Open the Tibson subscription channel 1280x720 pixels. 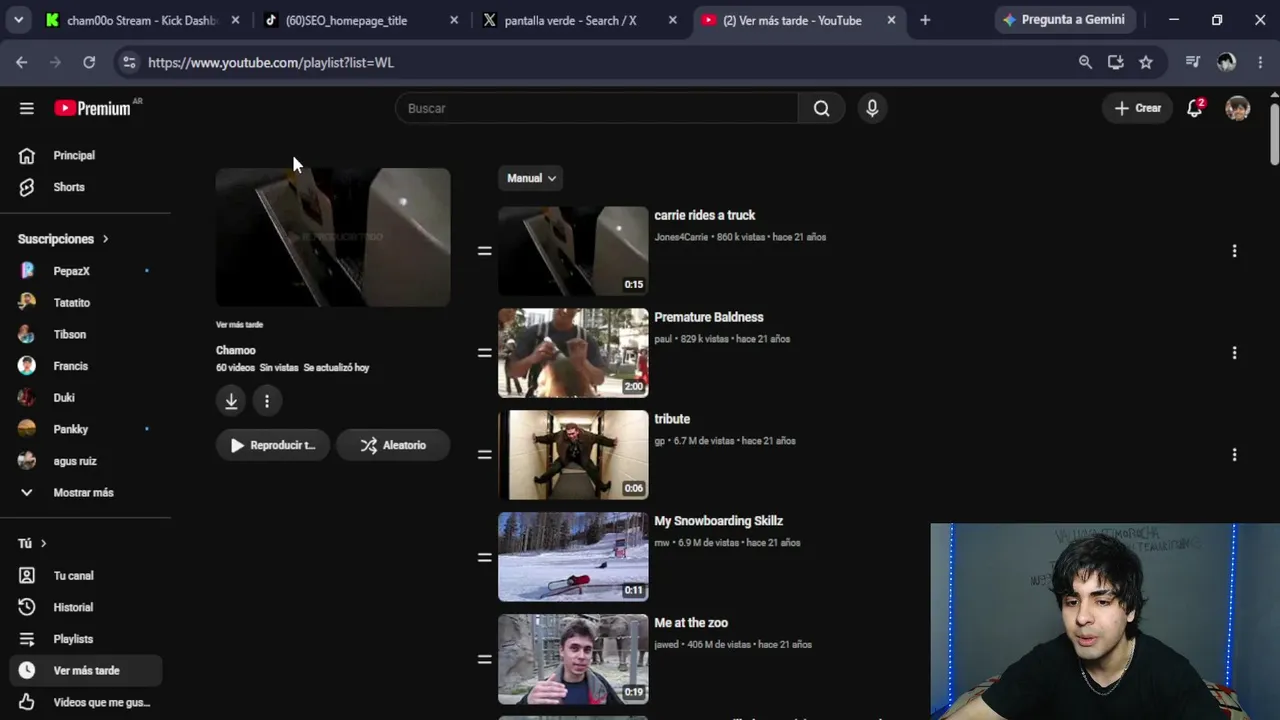coord(85,334)
